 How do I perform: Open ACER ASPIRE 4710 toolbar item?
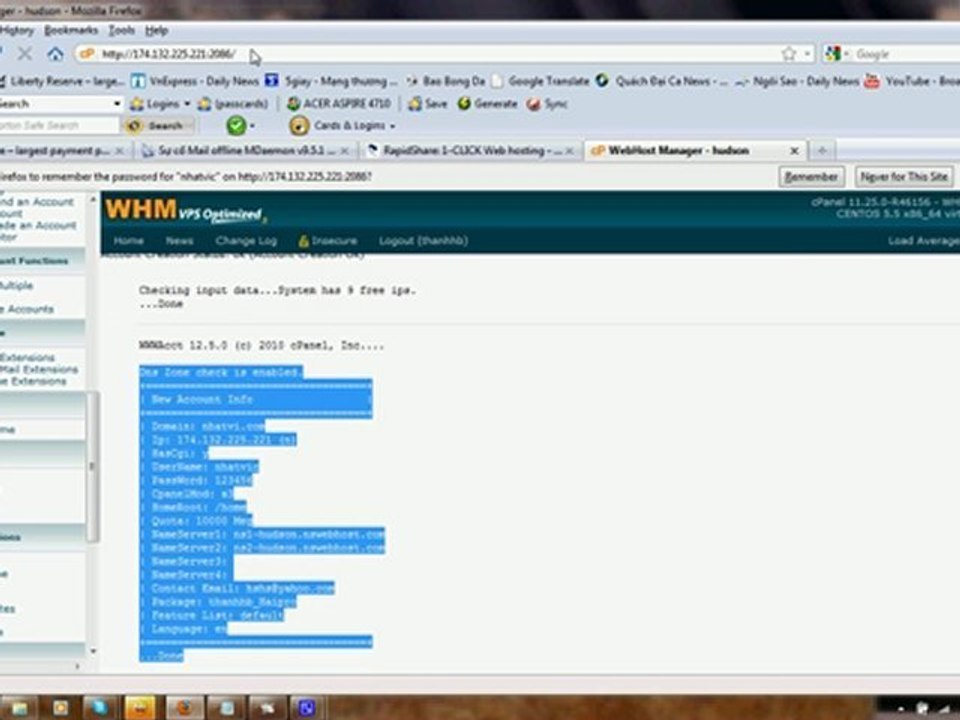pyautogui.click(x=339, y=103)
